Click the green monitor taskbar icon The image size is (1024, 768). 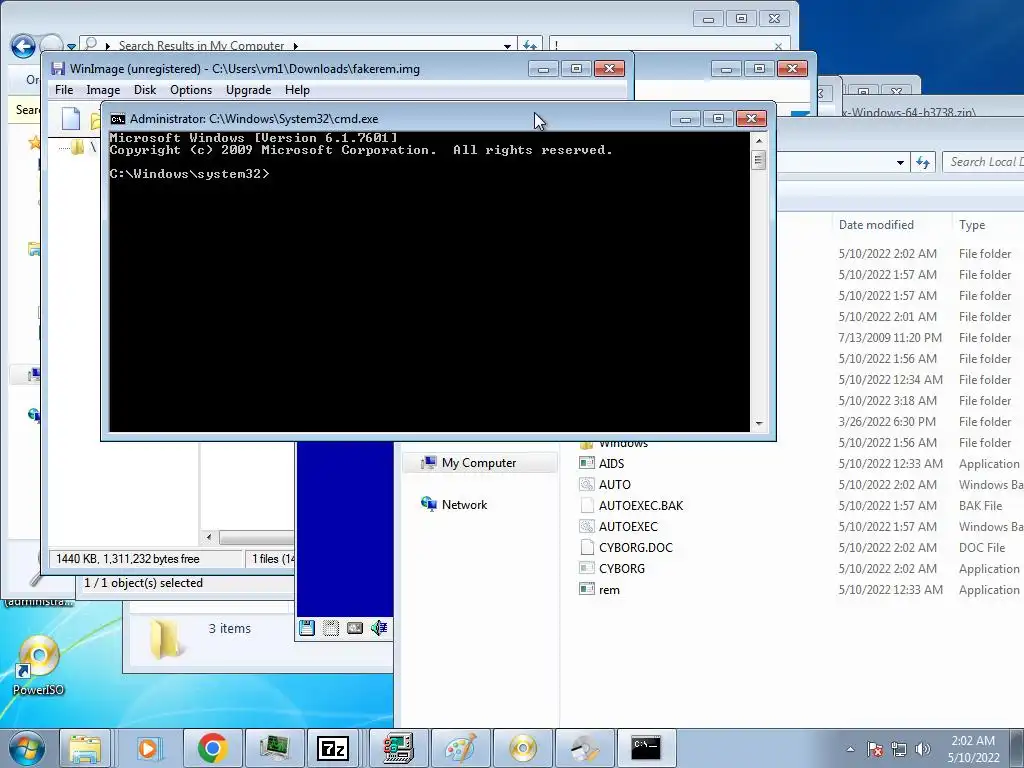click(275, 748)
